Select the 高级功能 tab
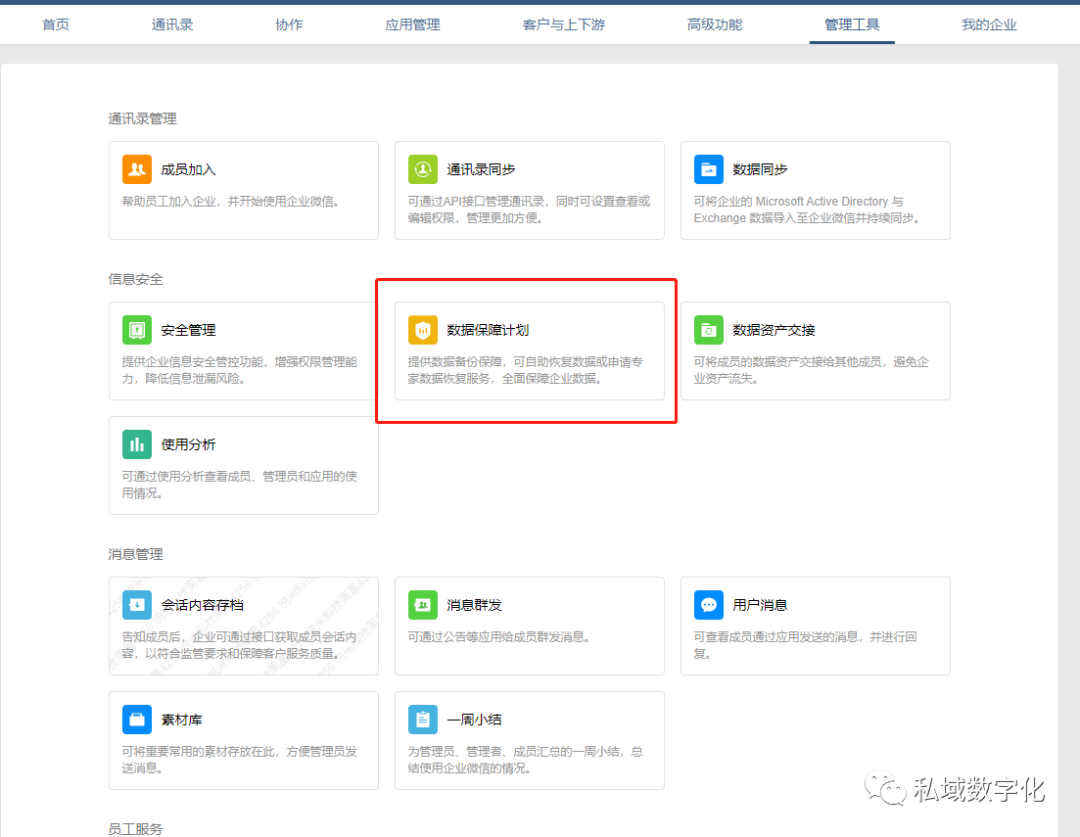 (714, 24)
